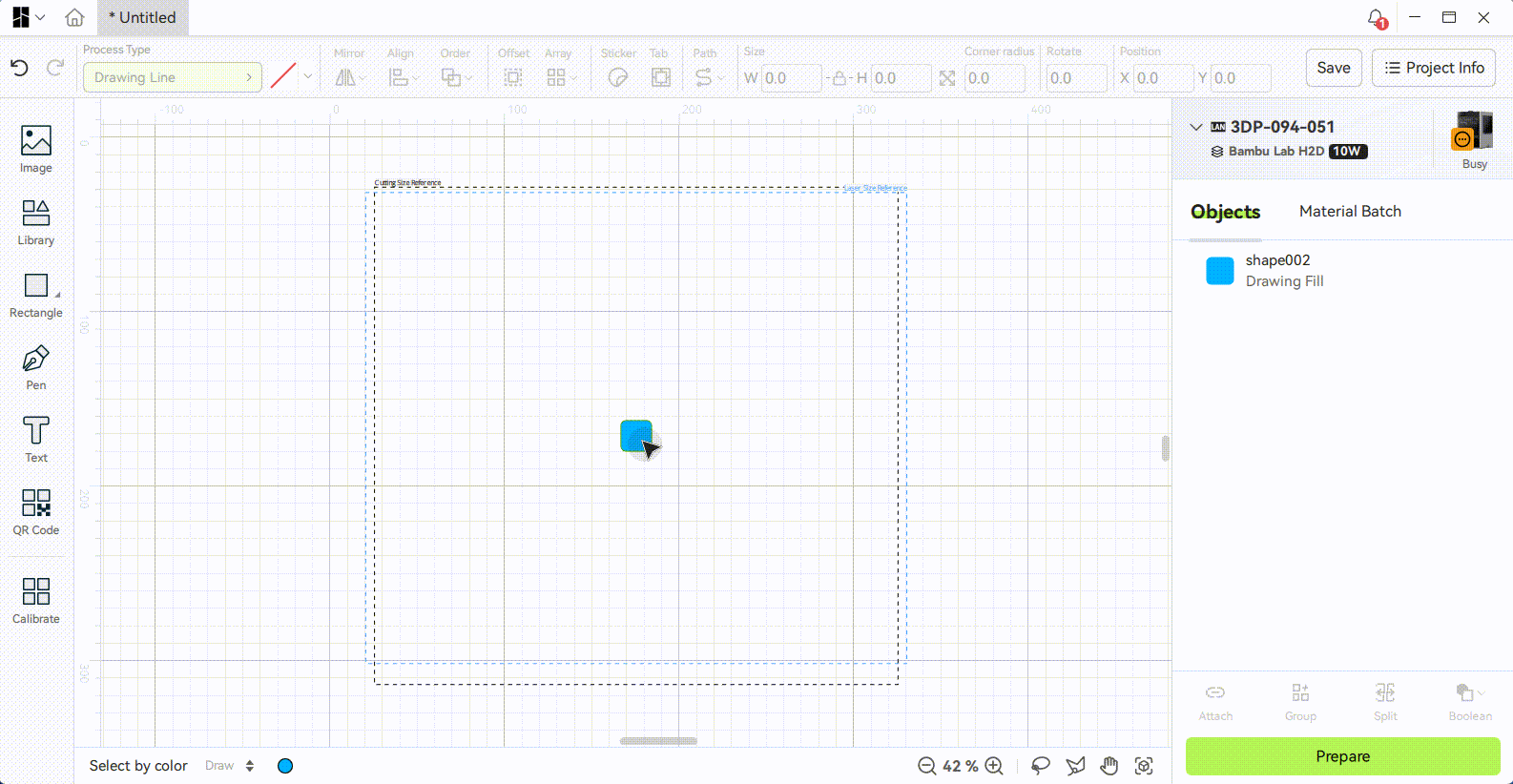Choose the Text tool
1513x784 pixels.
(x=36, y=440)
